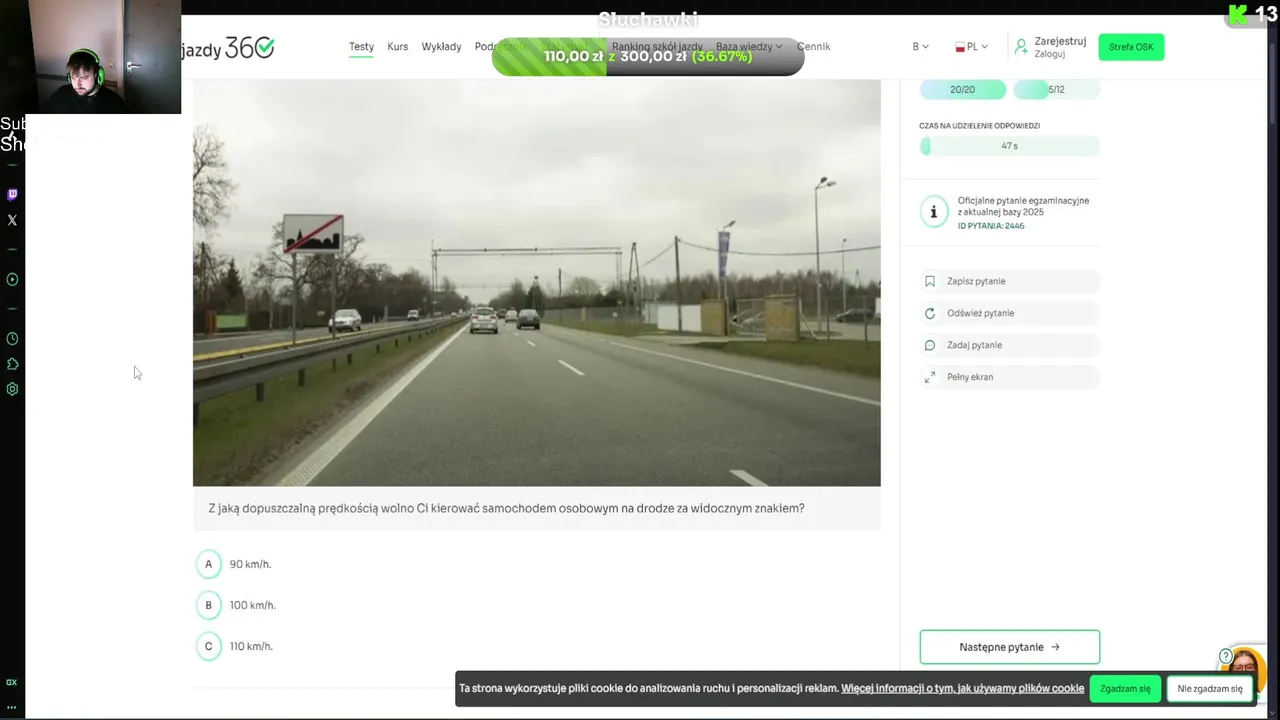Open the Cennik menu item
The width and height of the screenshot is (1280, 720).
point(813,47)
